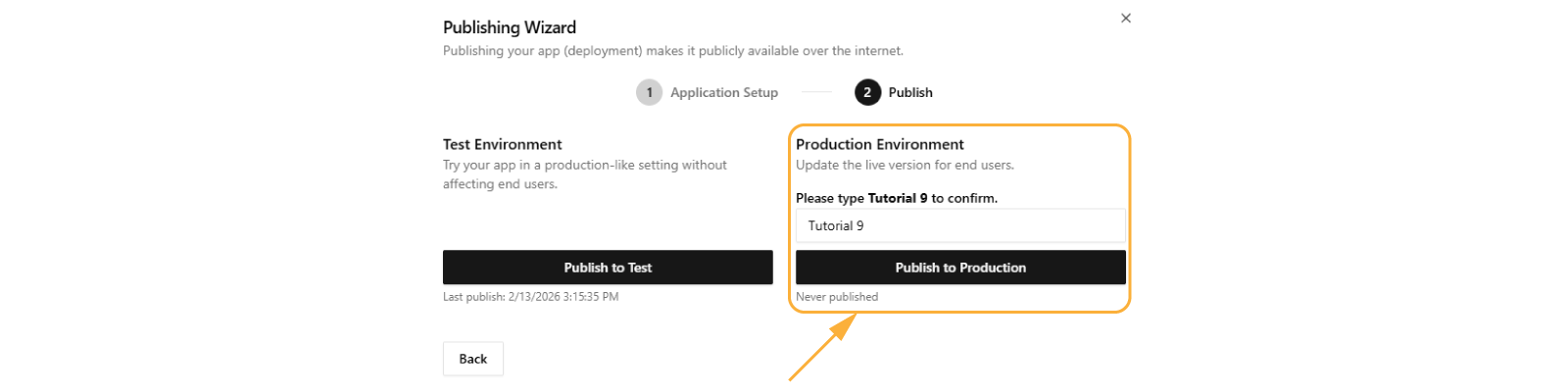
Task: Click the 'Update the live version' description
Action: pos(905,165)
